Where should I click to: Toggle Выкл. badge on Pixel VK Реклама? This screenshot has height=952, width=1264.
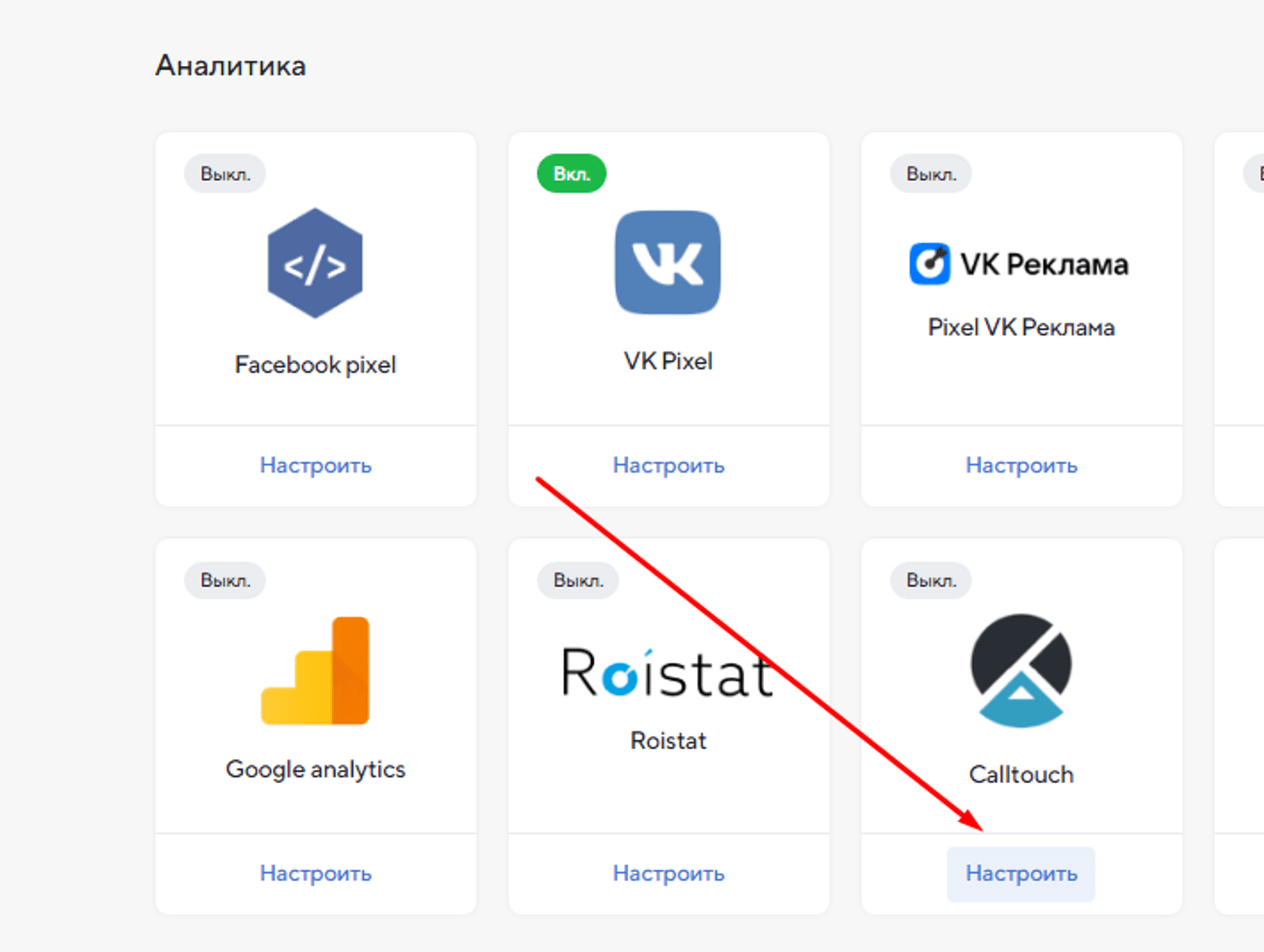pyautogui.click(x=931, y=173)
